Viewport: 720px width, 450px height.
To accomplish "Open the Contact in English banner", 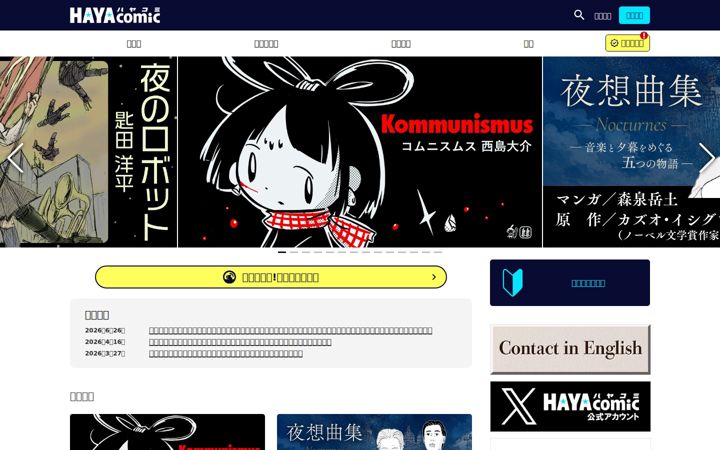I will (x=570, y=349).
